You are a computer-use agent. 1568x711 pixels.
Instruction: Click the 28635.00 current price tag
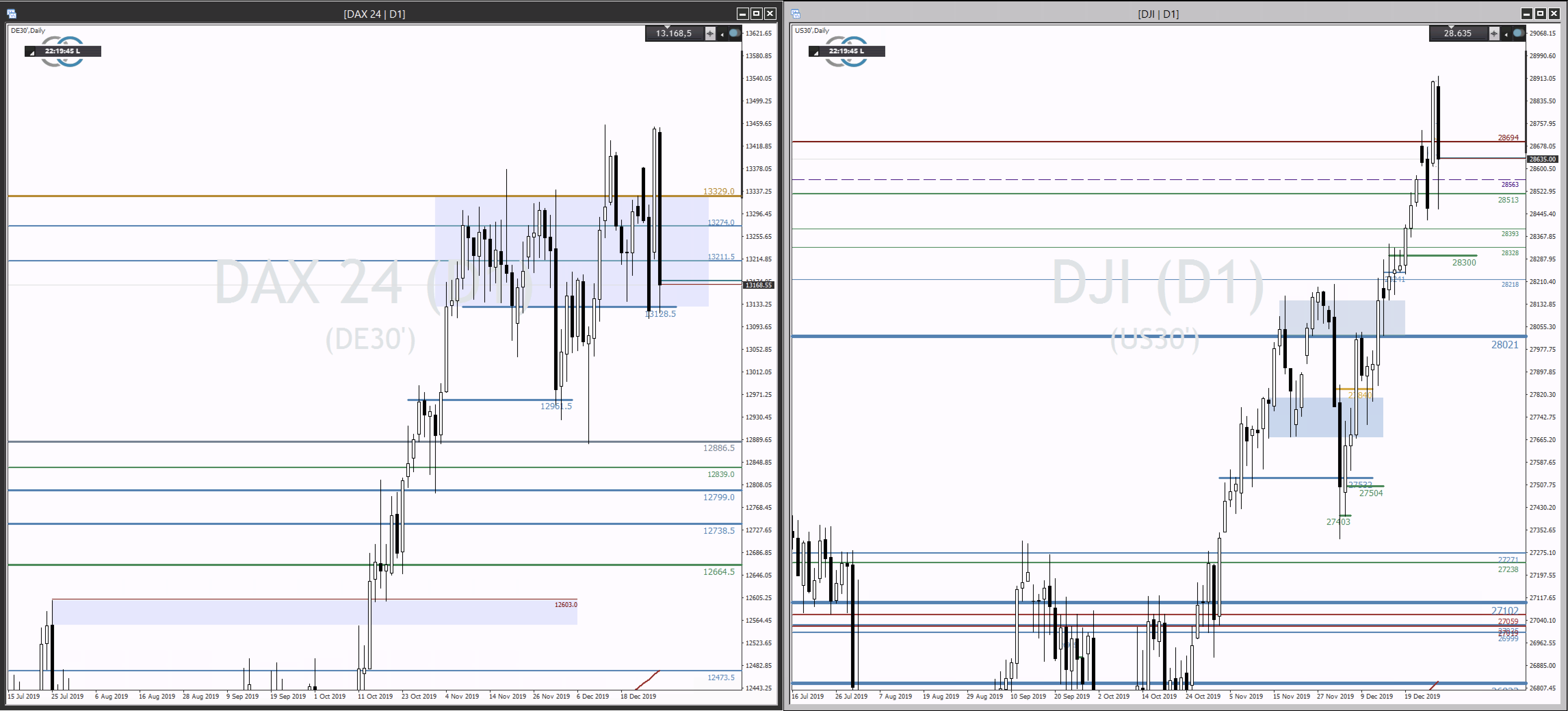click(x=1542, y=159)
